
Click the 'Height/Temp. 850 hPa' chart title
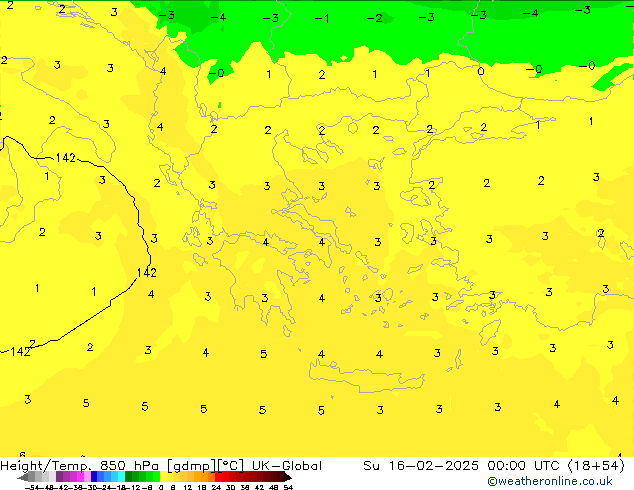[x=81, y=466]
